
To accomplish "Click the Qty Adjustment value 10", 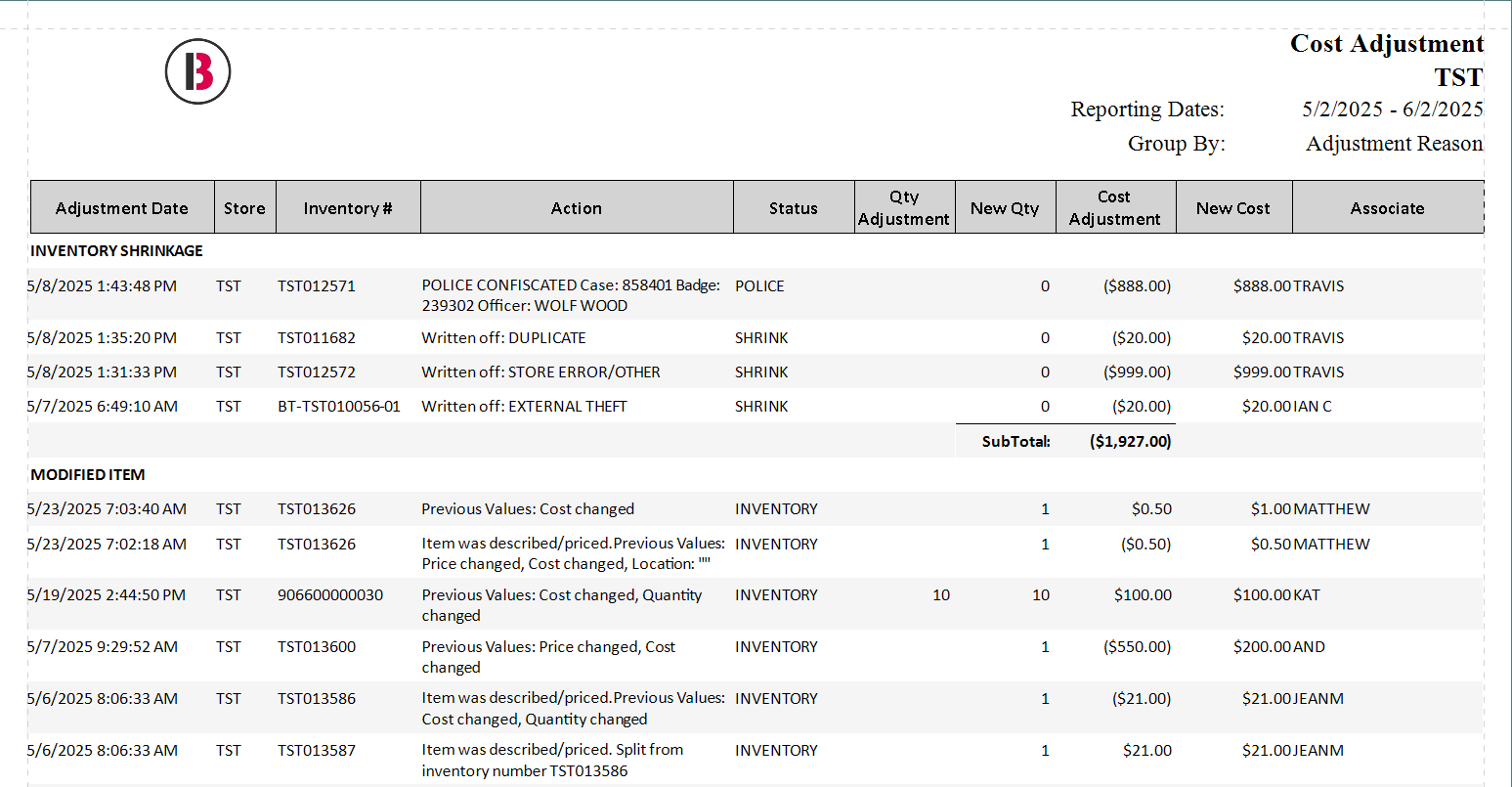I will click(x=941, y=594).
